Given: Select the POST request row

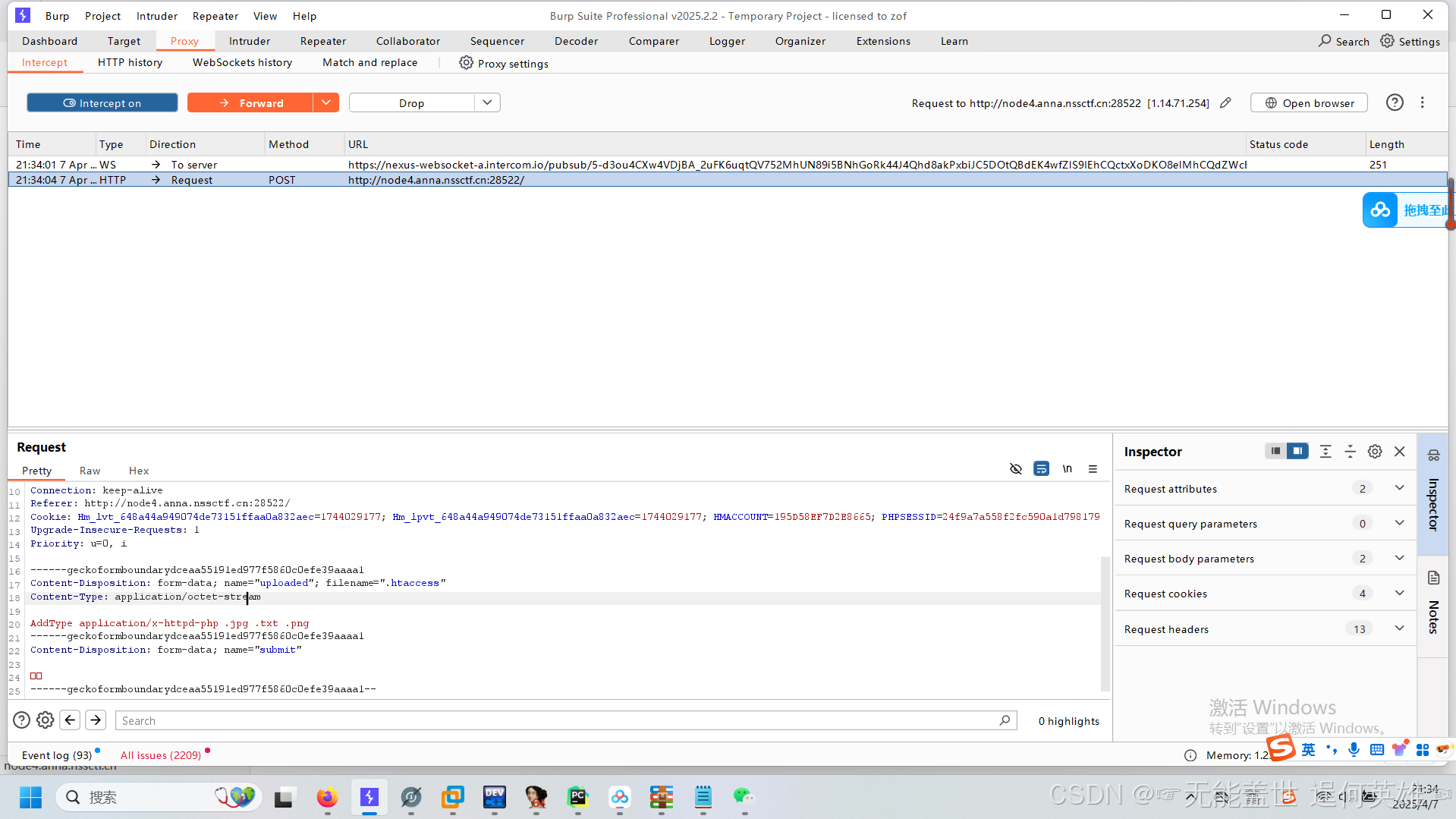Looking at the screenshot, I should pos(727,180).
